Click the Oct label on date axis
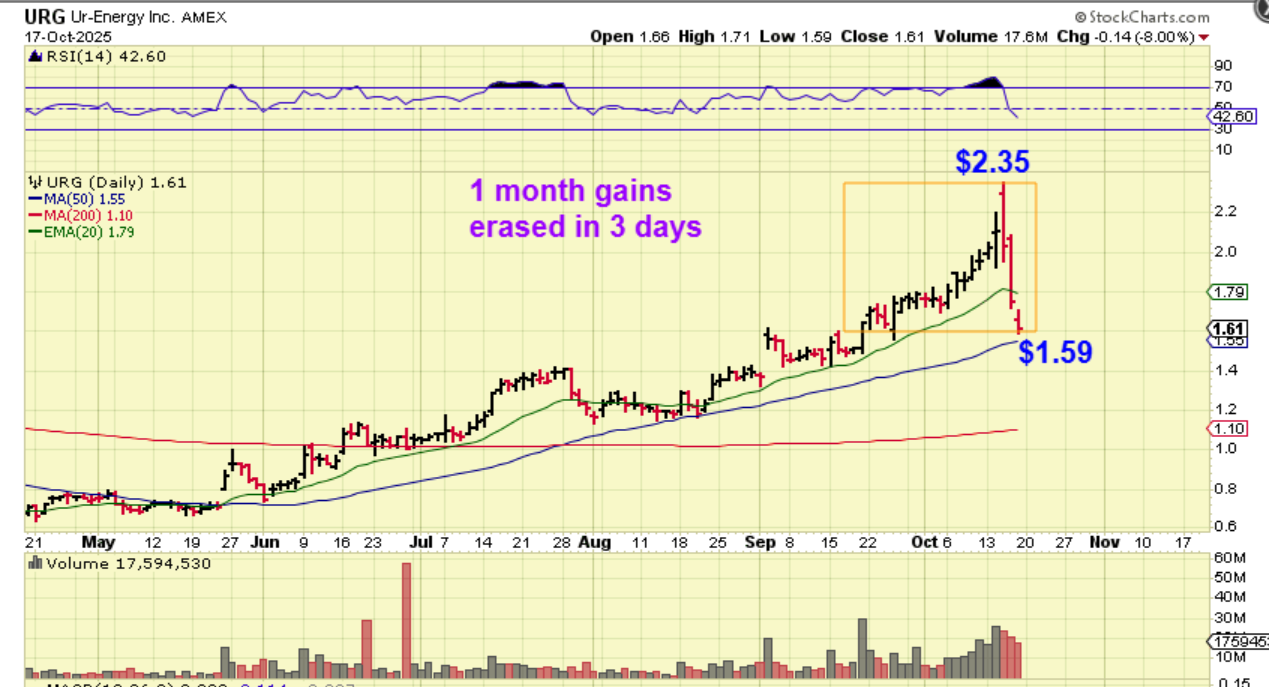 point(926,541)
